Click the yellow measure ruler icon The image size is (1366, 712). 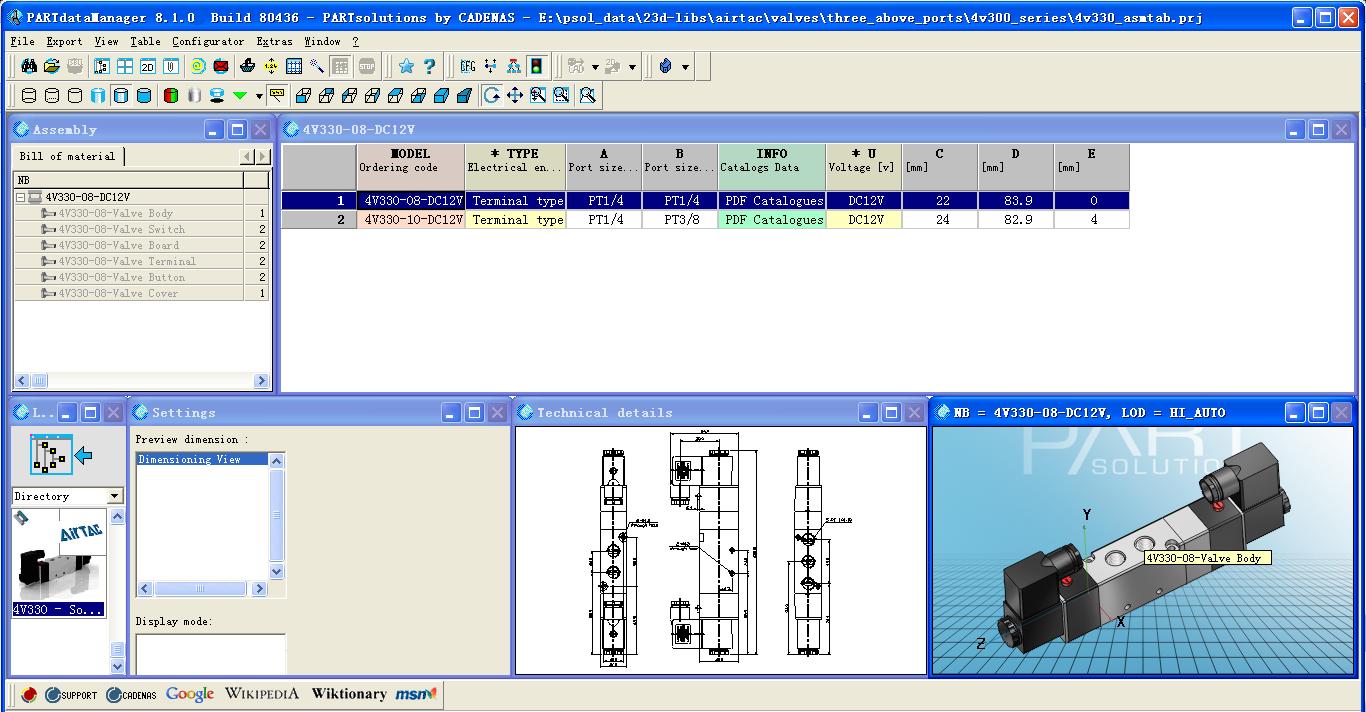(x=277, y=95)
